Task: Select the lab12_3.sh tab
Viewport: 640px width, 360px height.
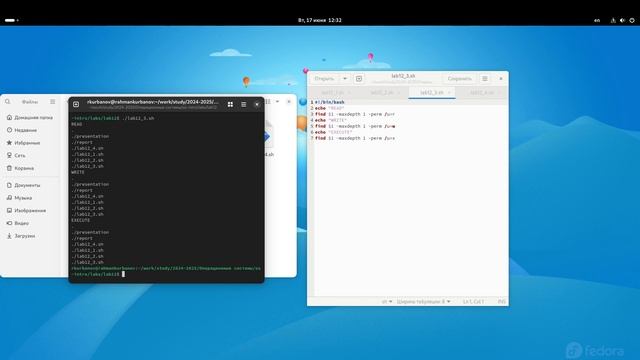Action: coord(432,93)
